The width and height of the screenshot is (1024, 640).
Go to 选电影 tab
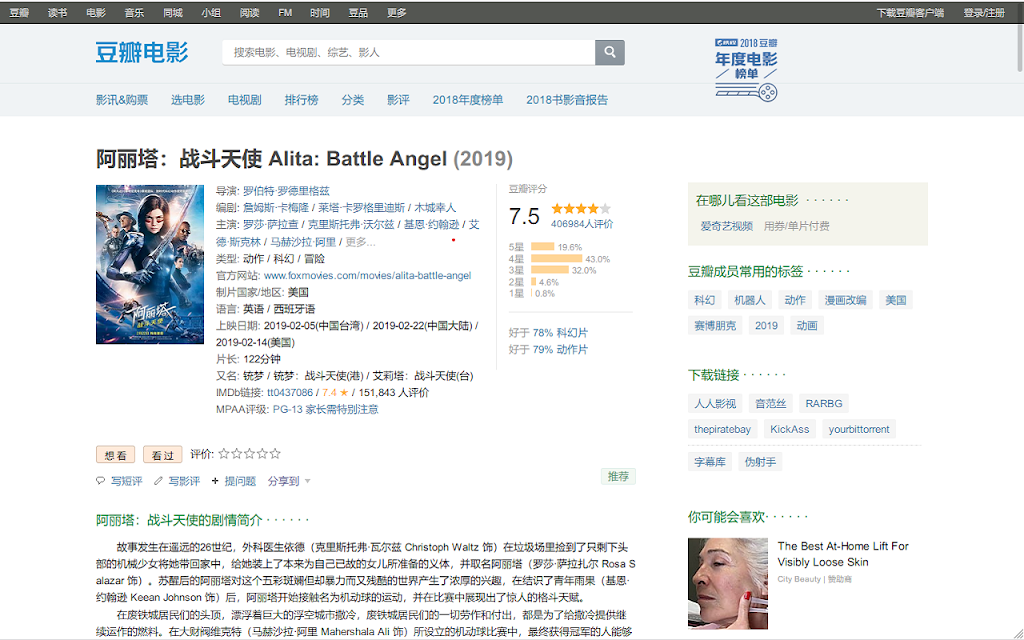tap(188, 100)
